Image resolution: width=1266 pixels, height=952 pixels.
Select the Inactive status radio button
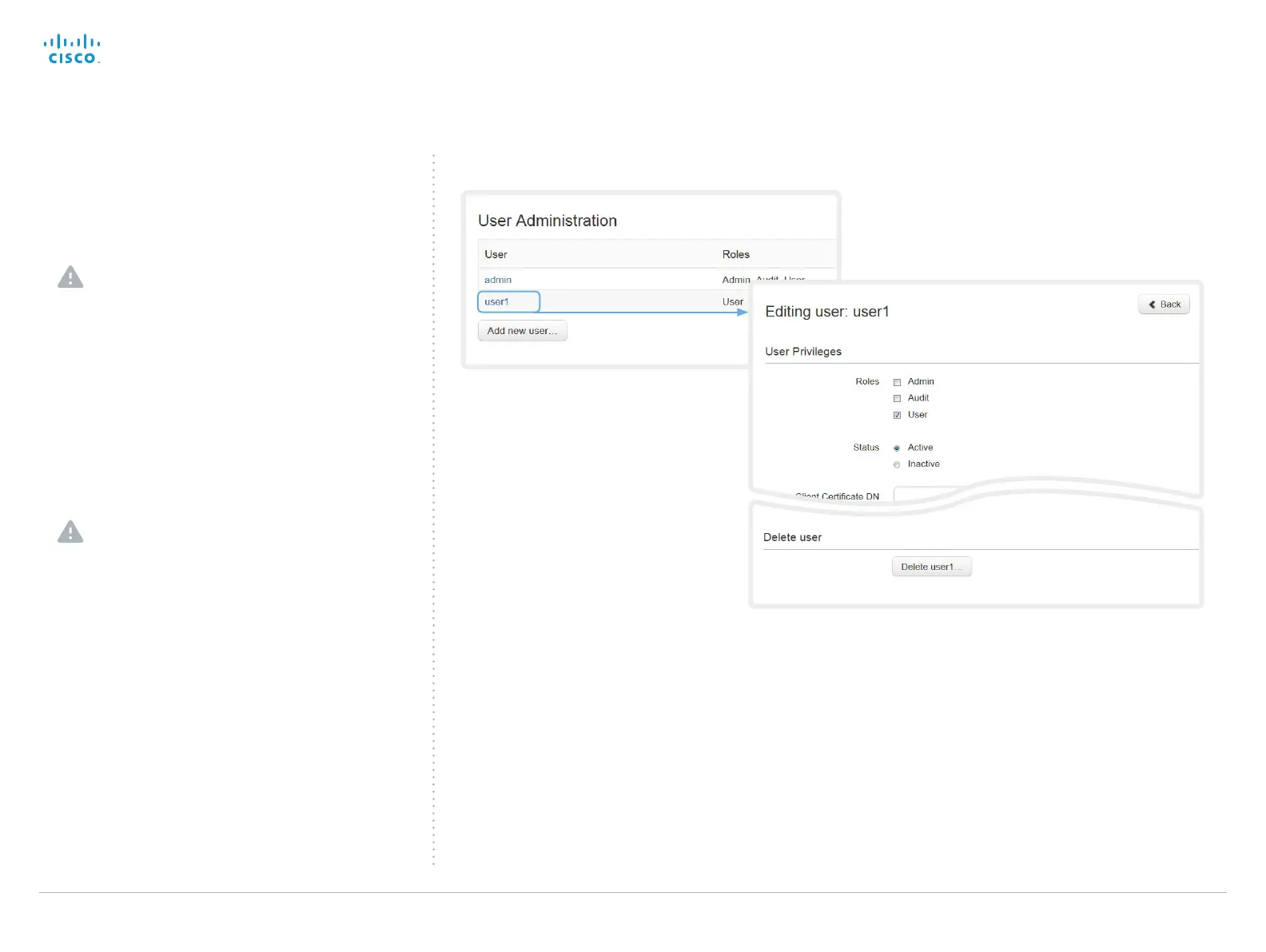point(897,464)
